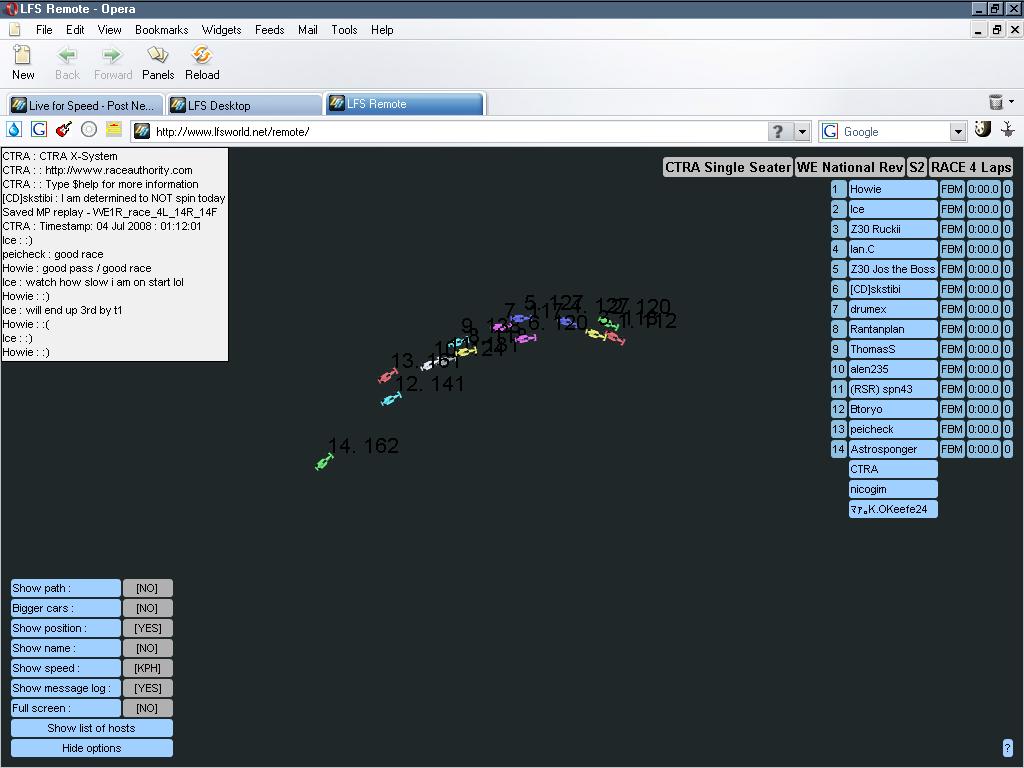
Task: Select driver alen235 in the list
Action: click(892, 369)
